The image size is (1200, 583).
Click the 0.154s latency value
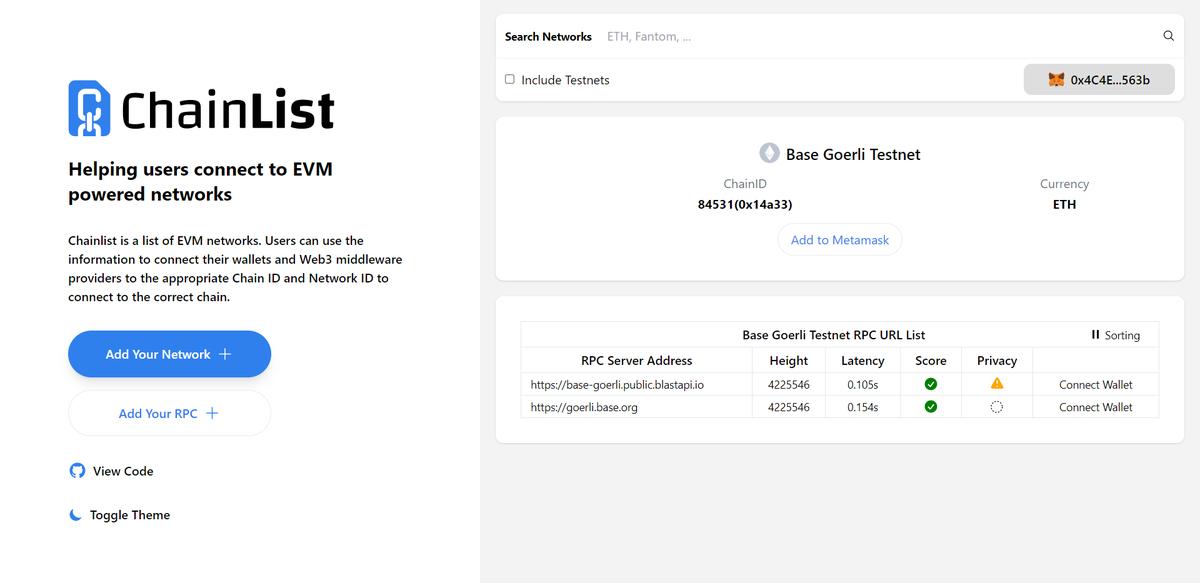click(x=863, y=407)
